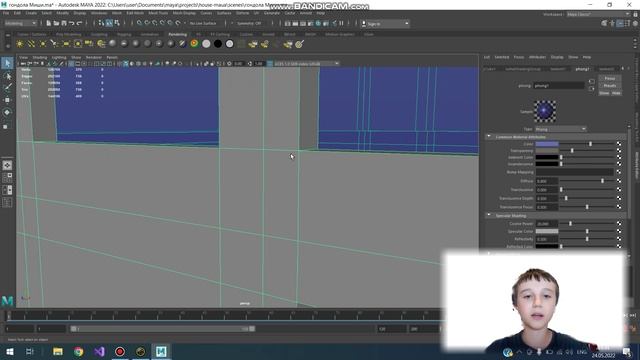
Task: Click the pause render icon in status line
Action: tap(342, 23)
